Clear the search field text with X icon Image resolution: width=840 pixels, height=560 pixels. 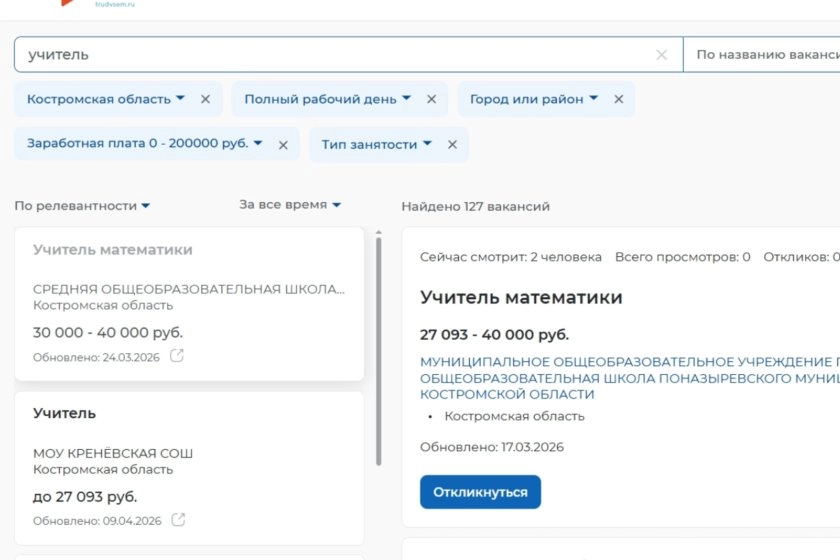click(661, 55)
